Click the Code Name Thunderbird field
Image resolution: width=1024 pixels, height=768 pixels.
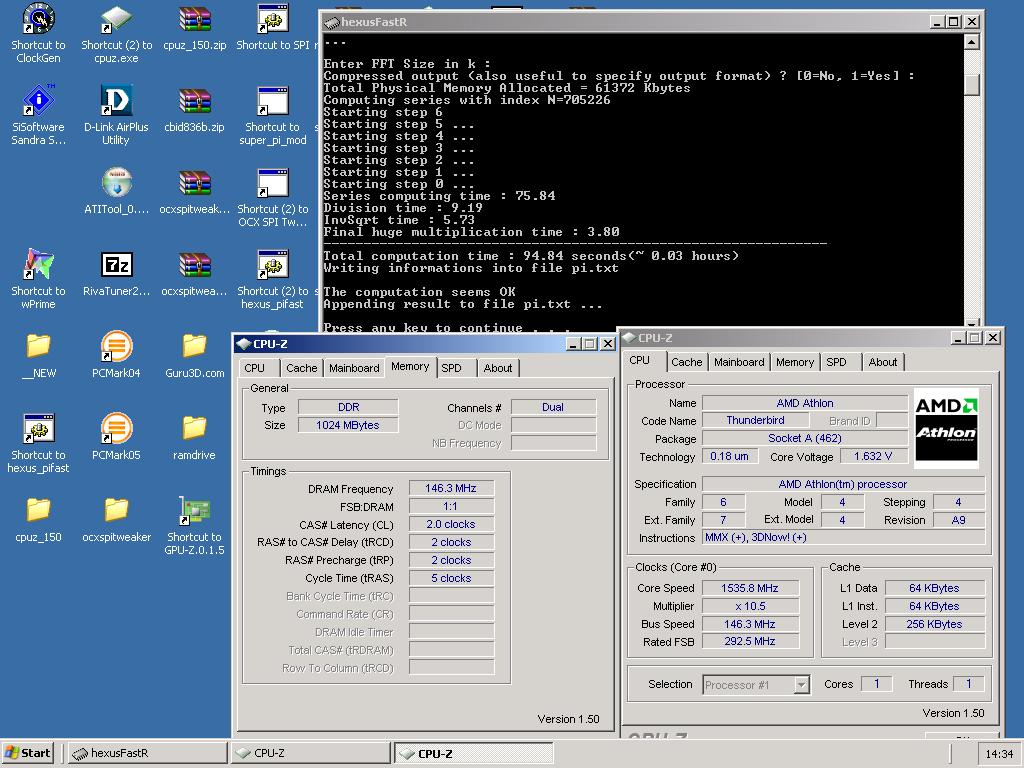click(755, 421)
